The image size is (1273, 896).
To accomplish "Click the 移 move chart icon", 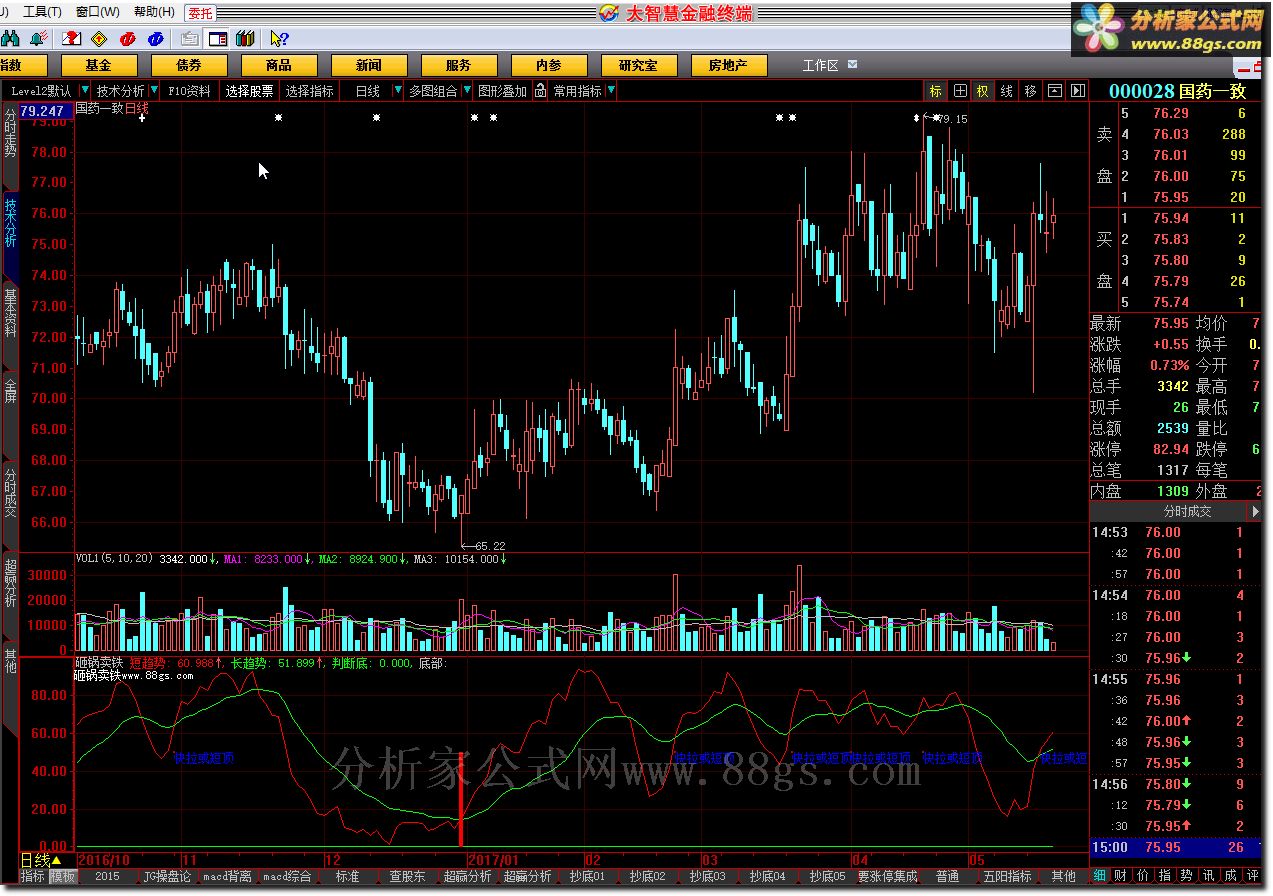I will (1031, 91).
